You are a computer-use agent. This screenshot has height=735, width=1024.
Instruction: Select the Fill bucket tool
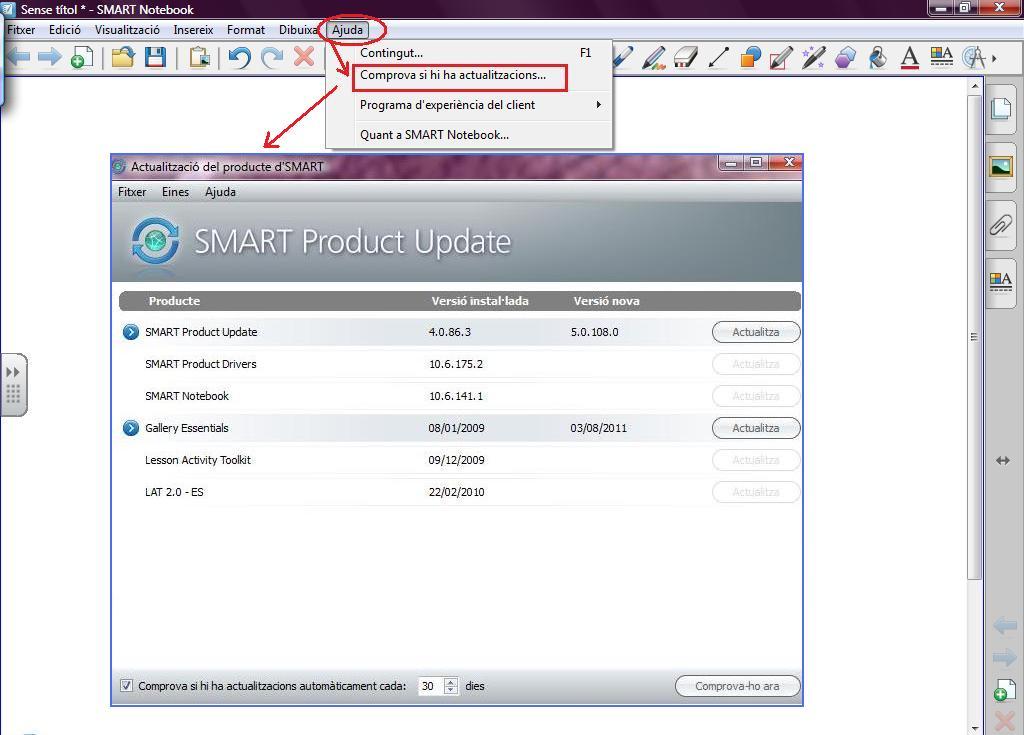point(878,57)
